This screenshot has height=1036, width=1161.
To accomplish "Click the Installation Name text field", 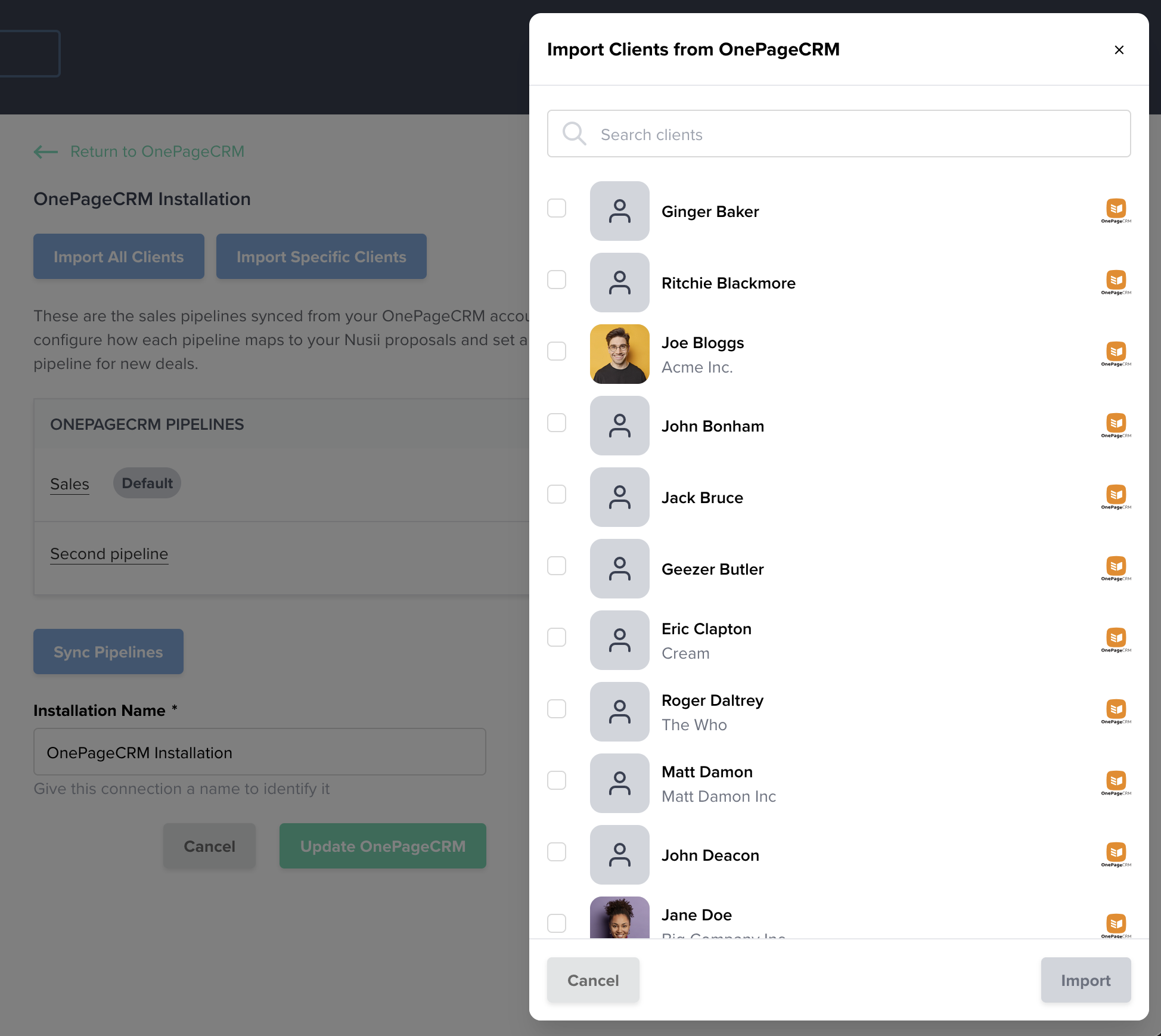I will point(259,752).
